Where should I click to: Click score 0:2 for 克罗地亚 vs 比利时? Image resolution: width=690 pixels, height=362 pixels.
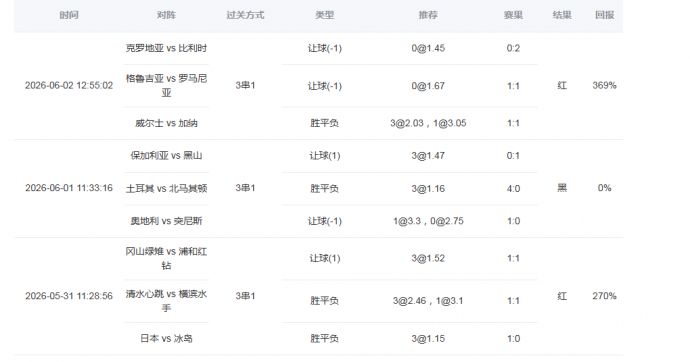513,48
